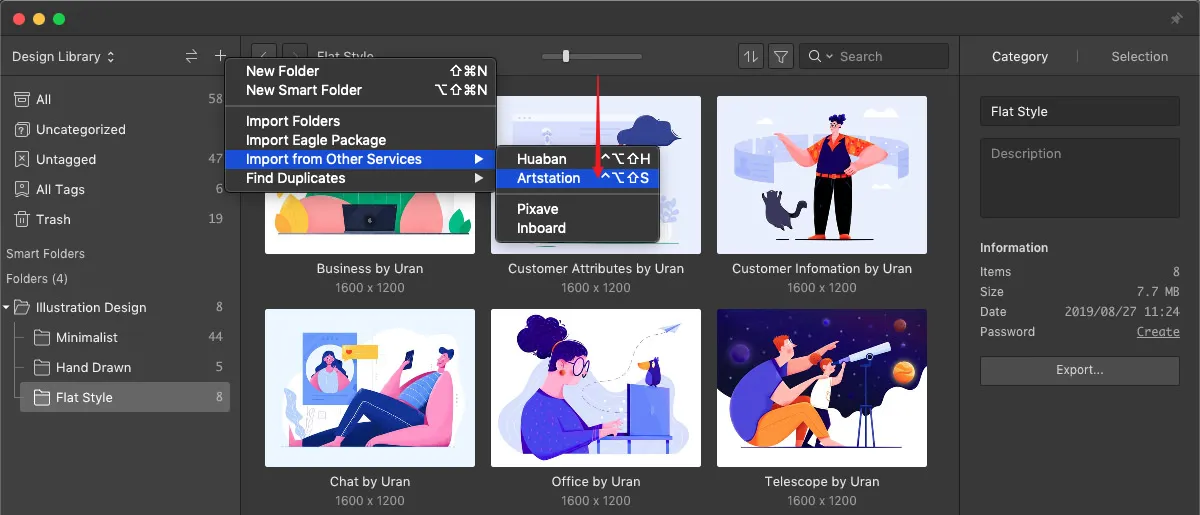Click the Create password link
This screenshot has height=515, width=1200.
click(x=1157, y=332)
